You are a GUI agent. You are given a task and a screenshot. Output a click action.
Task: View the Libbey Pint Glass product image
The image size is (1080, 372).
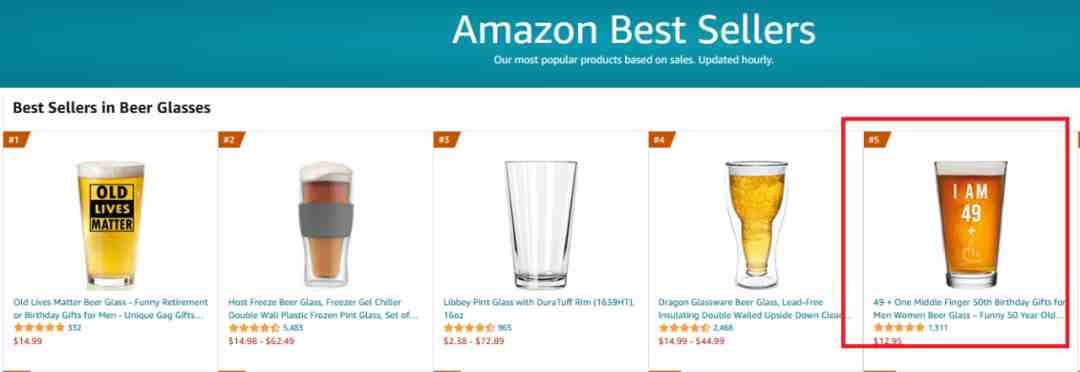541,224
